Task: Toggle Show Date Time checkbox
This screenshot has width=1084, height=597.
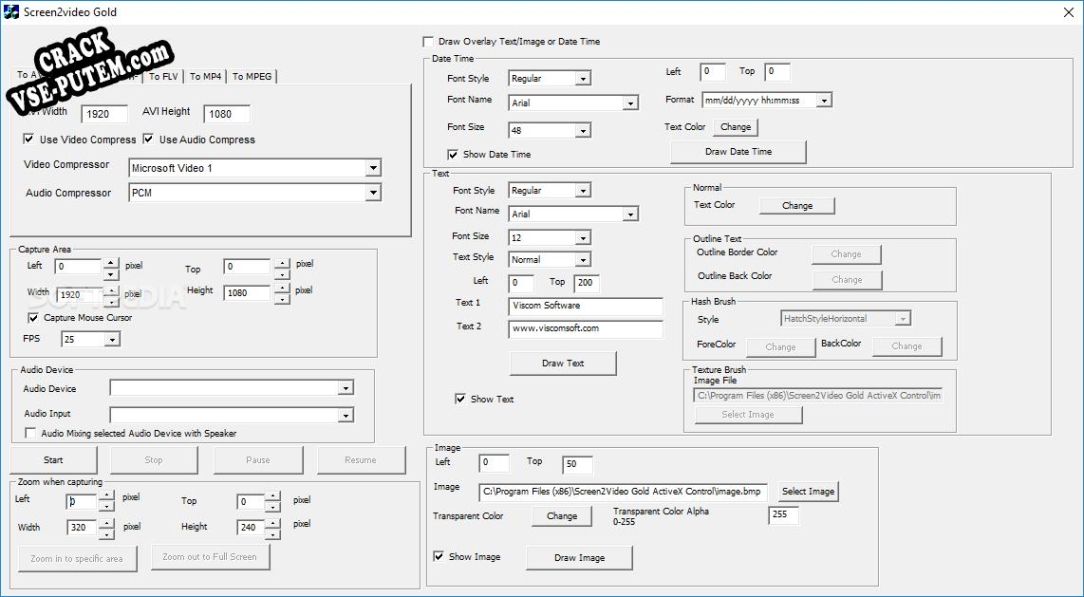Action: point(453,154)
